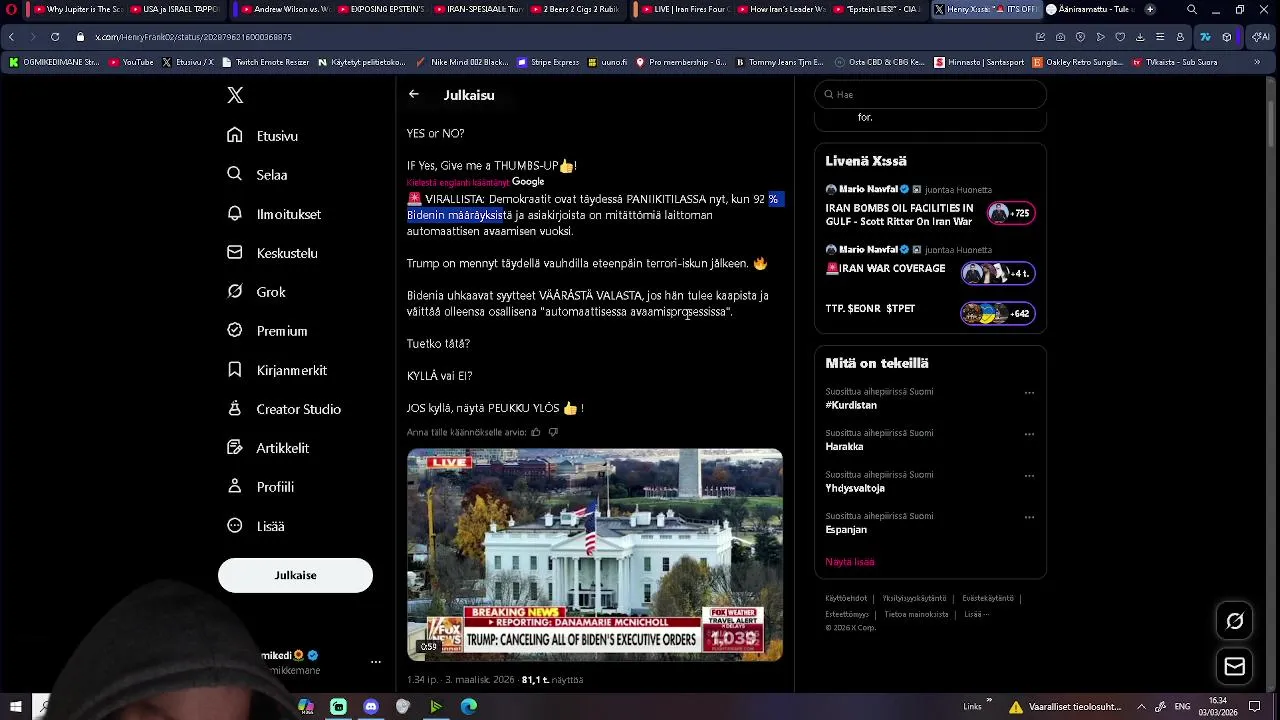Click the X logo in the sidebar
Screen dimensions: 1280x720
pyautogui.click(x=235, y=95)
